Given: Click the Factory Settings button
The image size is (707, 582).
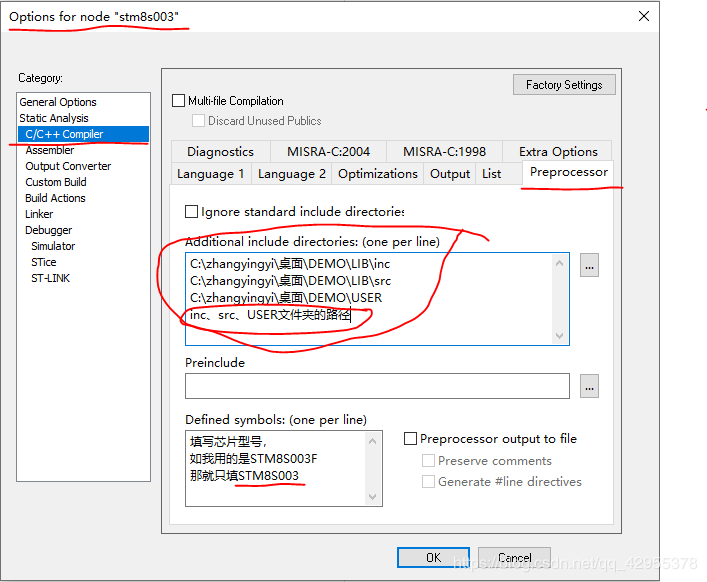Looking at the screenshot, I should (x=564, y=85).
